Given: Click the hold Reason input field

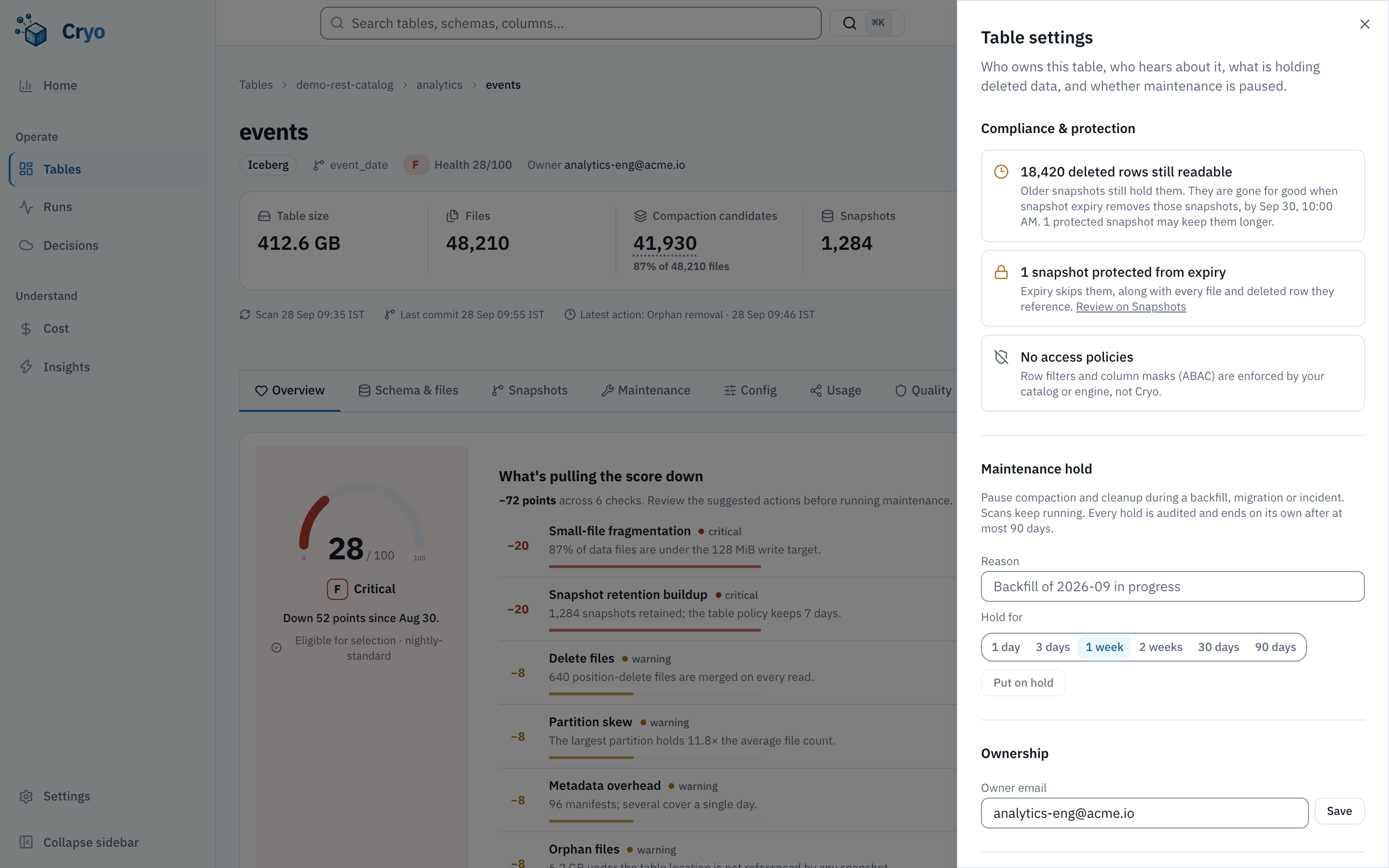Looking at the screenshot, I should click(1172, 586).
